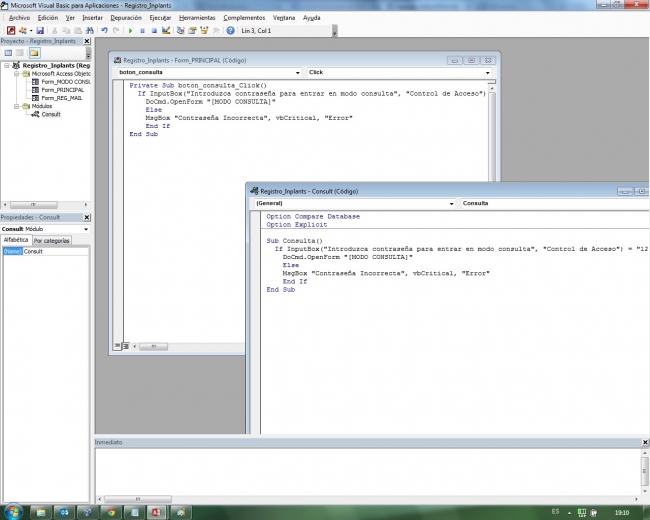The image size is (650, 520).
Task: Click the greyed Toolbox icon in toolbar
Action: pyautogui.click(x=216, y=30)
